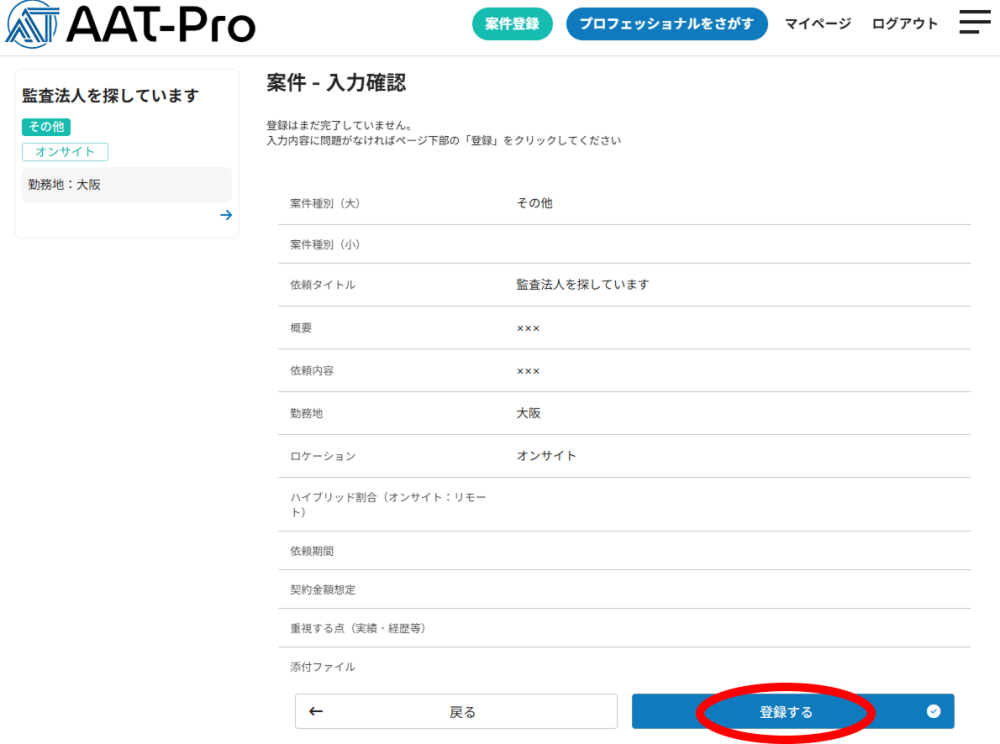The width and height of the screenshot is (1000, 744).
Task: Click the AAT-Pro logo icon
Action: tap(32, 25)
